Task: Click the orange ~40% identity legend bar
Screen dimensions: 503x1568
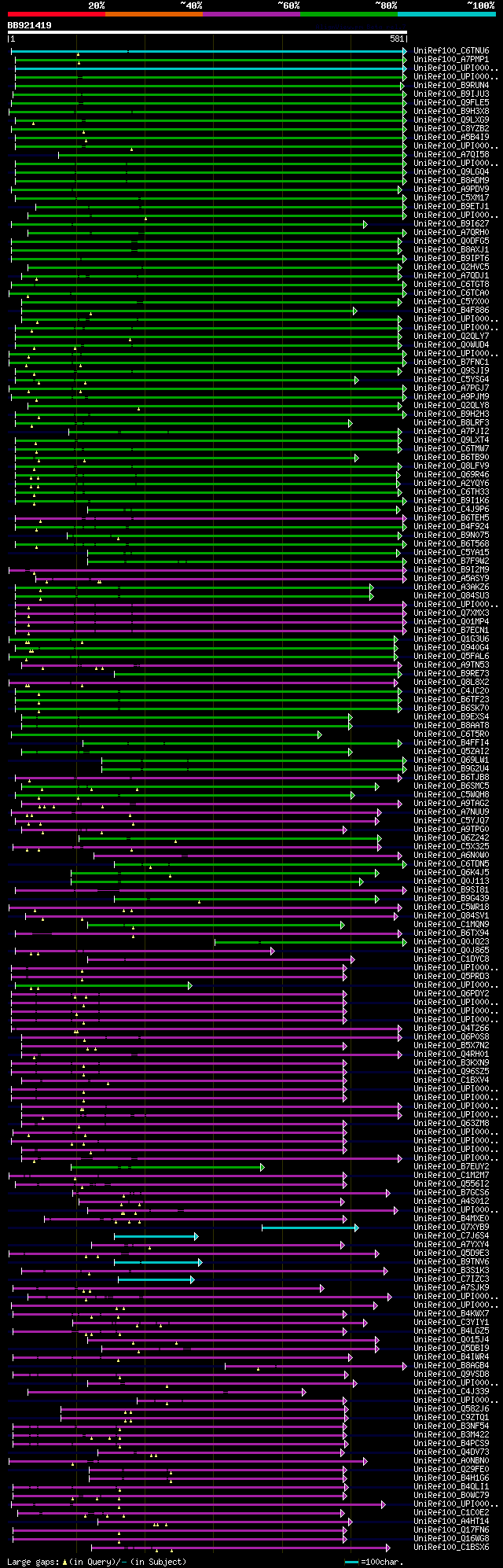Action: tap(154, 13)
